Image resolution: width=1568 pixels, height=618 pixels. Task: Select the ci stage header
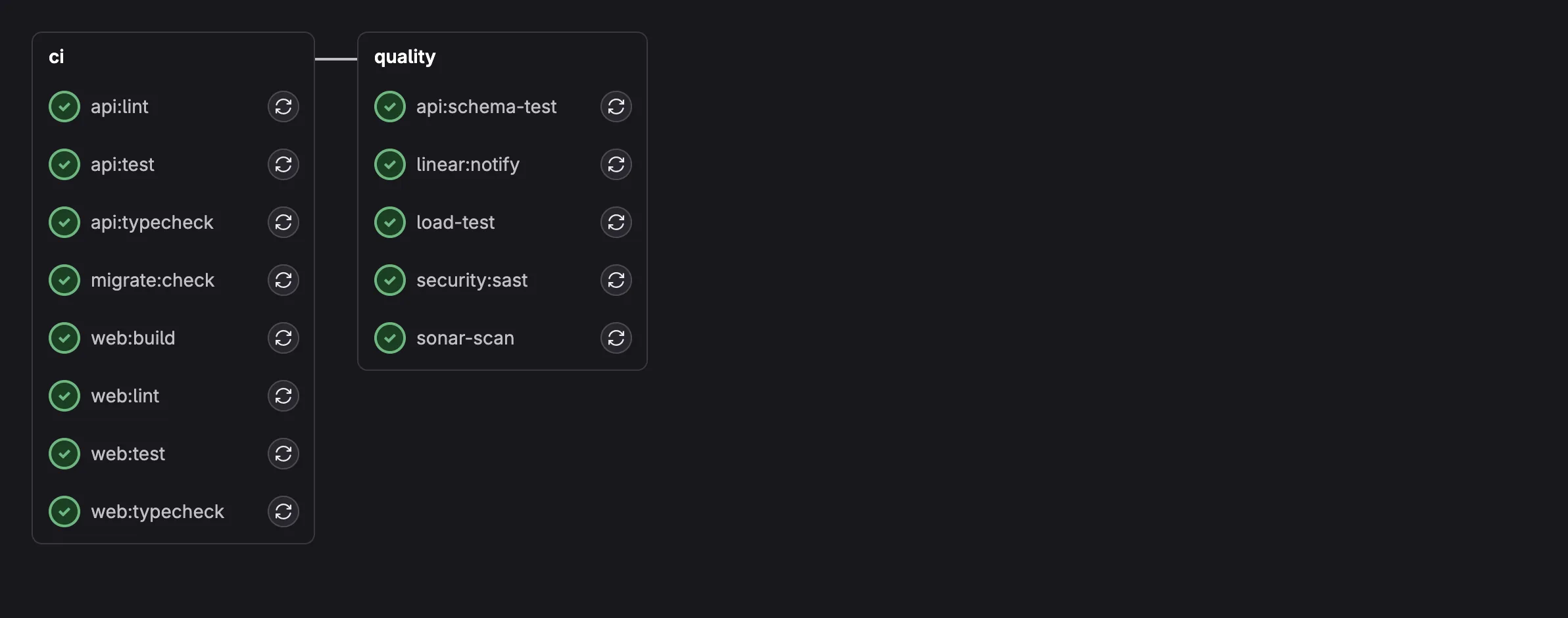pyautogui.click(x=57, y=57)
